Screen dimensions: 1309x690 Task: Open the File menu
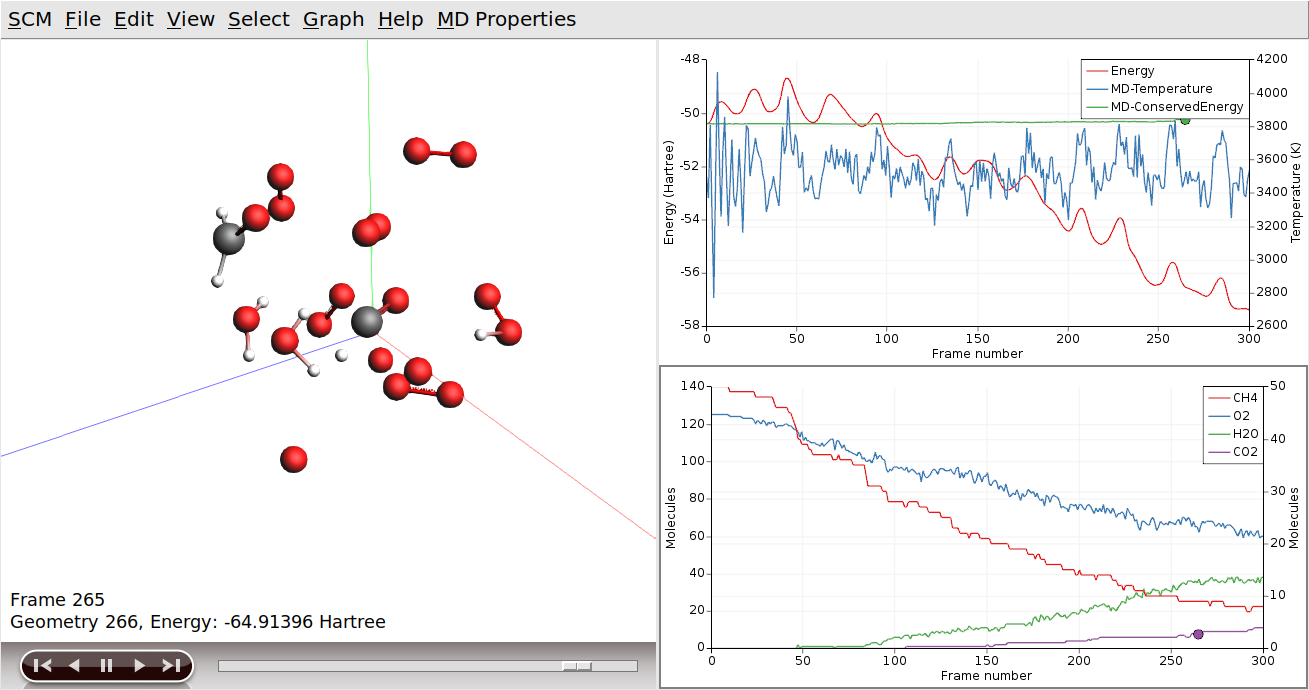(82, 18)
